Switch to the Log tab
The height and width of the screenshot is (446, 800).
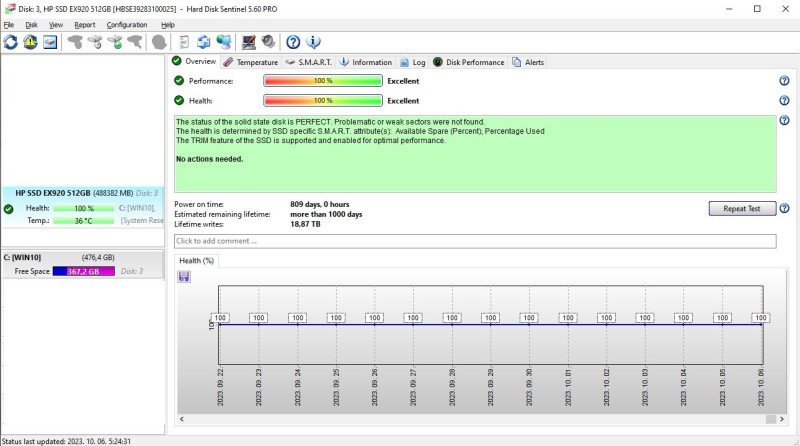(413, 62)
